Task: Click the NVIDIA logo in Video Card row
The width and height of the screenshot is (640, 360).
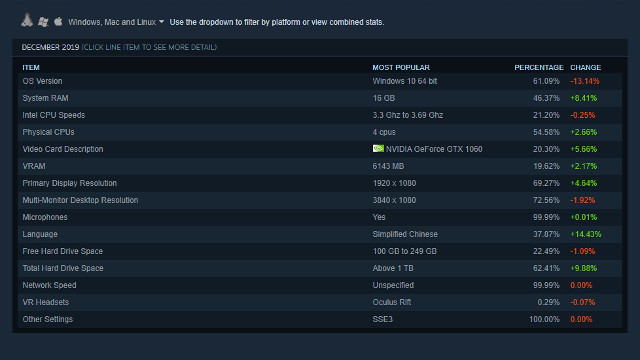Action: click(378, 149)
